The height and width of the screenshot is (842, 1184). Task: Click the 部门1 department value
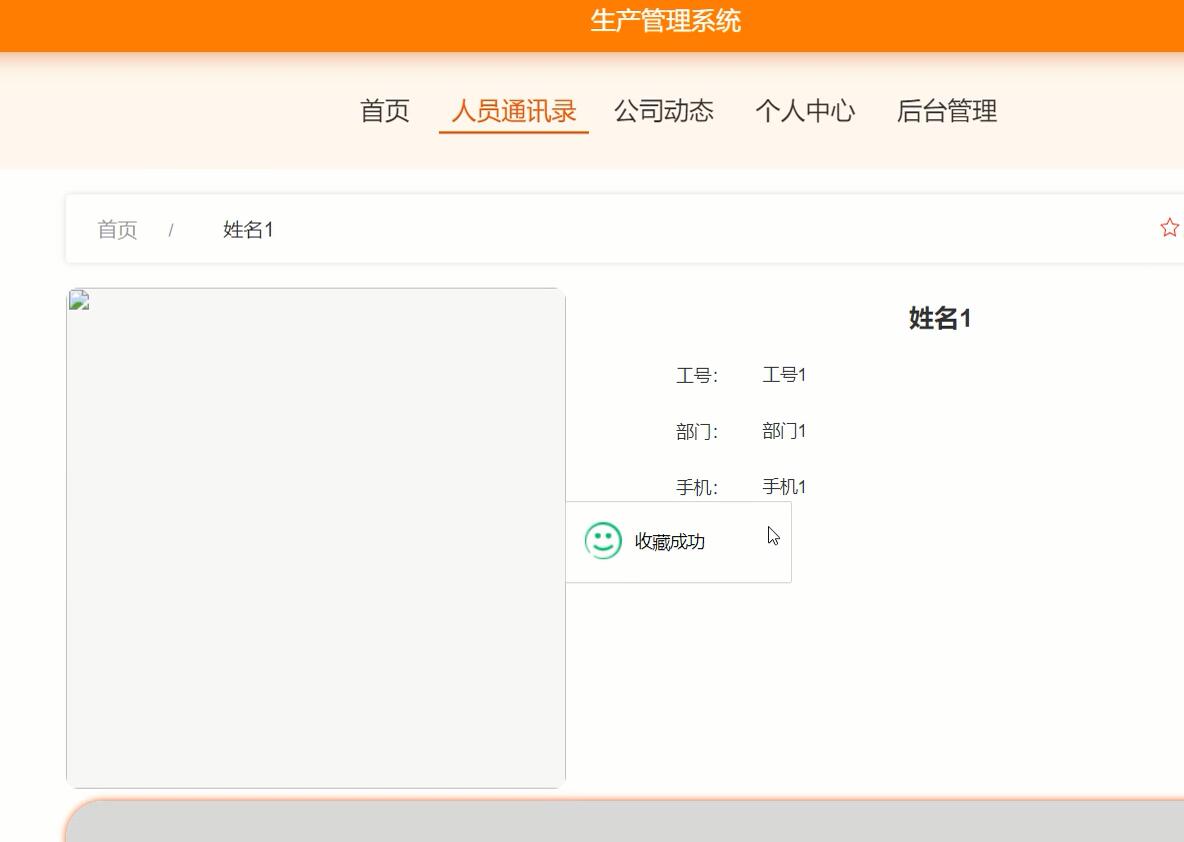pyautogui.click(x=785, y=431)
